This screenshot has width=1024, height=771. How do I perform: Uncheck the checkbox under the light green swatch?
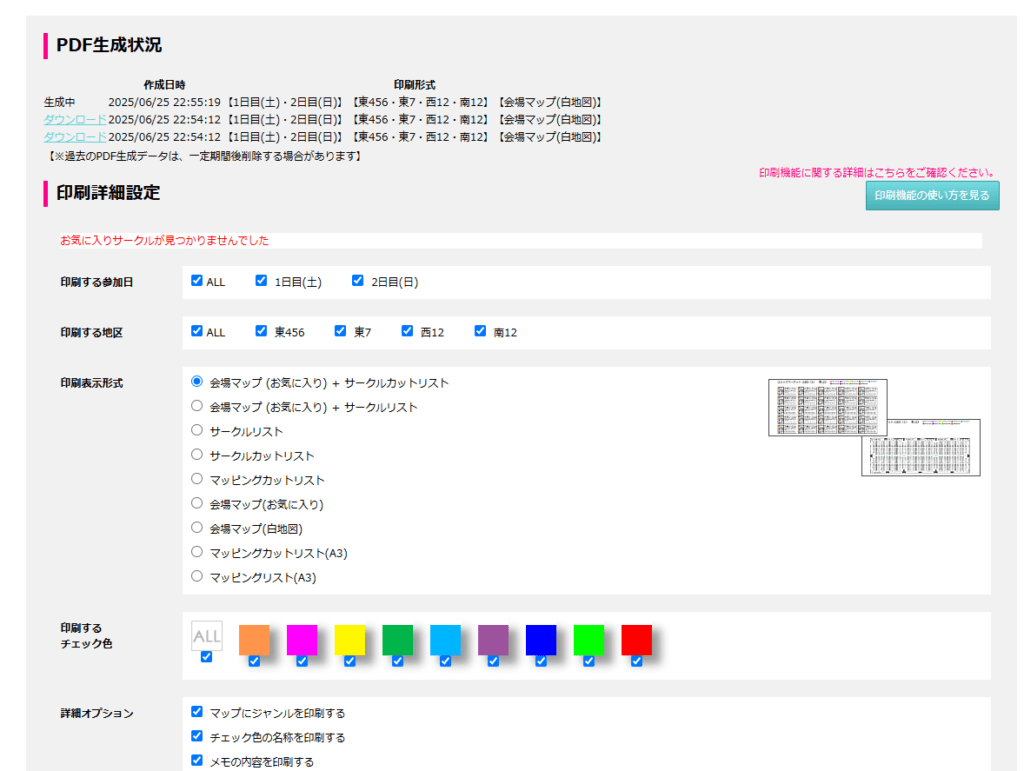coord(589,661)
